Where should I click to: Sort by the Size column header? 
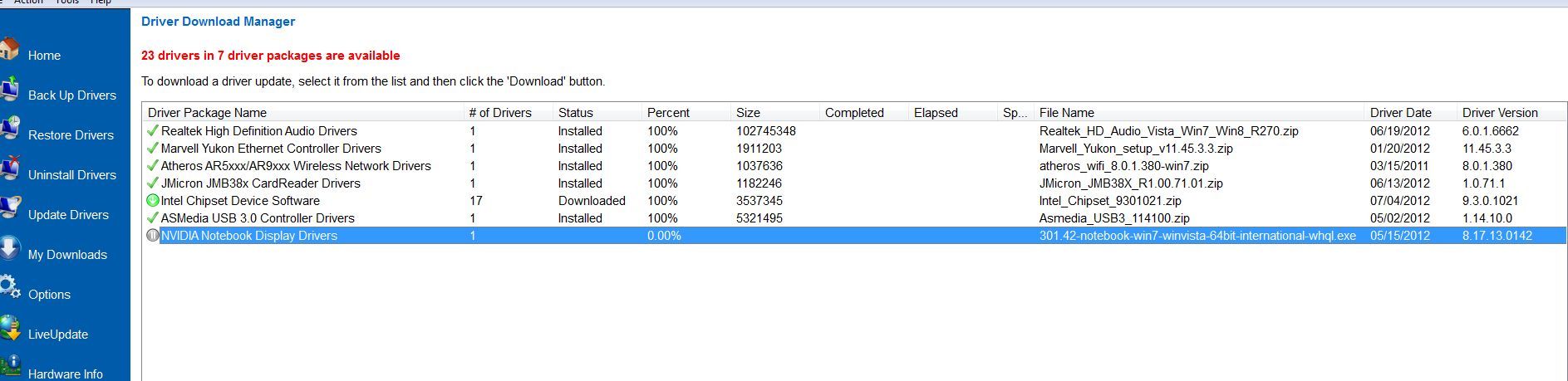[775, 113]
